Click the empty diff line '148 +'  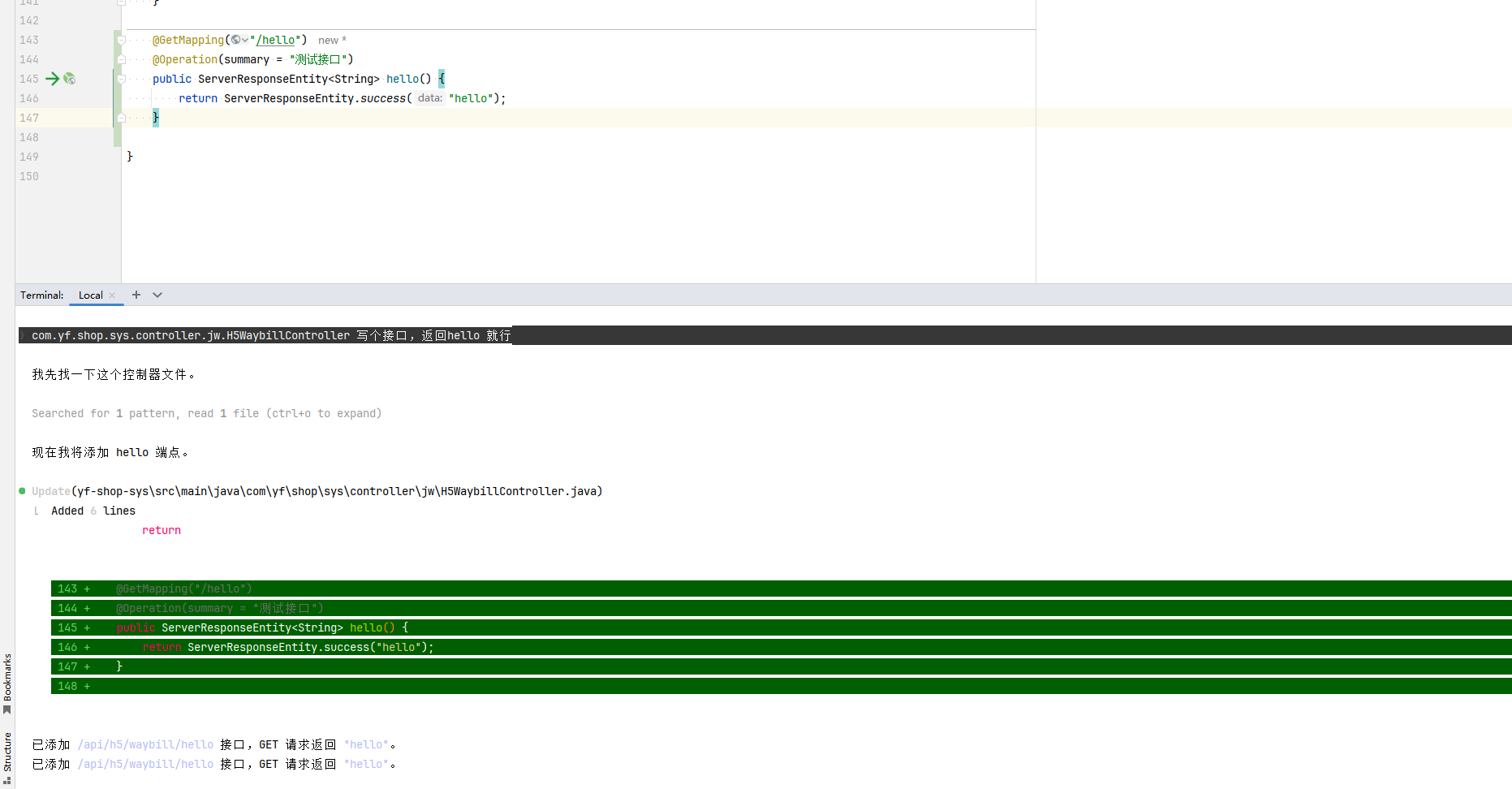(x=781, y=686)
